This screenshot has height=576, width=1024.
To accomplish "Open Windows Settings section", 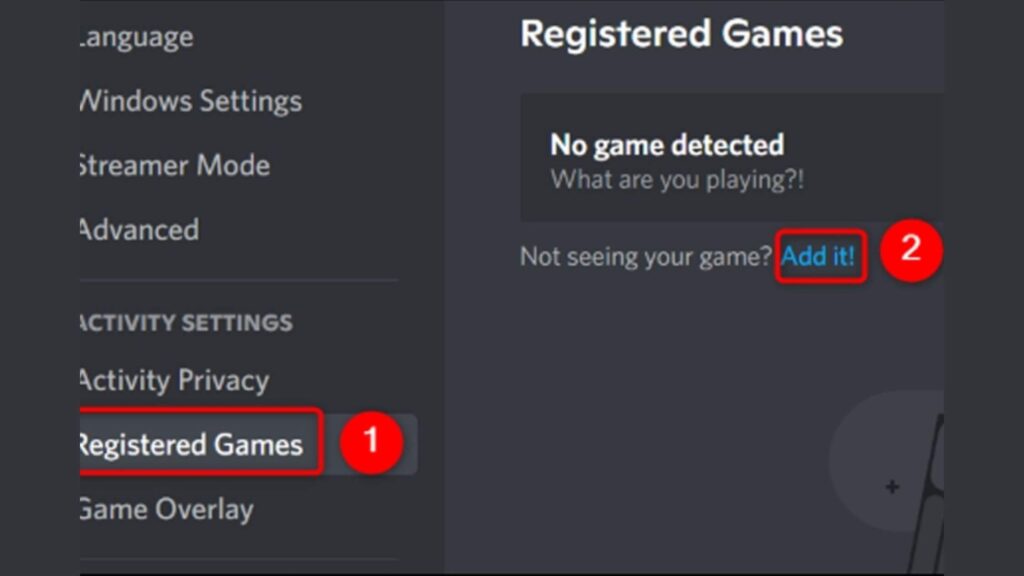I will pyautogui.click(x=188, y=101).
